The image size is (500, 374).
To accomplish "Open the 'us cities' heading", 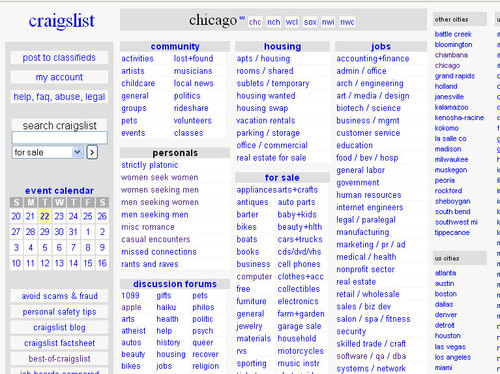I will (447, 259).
